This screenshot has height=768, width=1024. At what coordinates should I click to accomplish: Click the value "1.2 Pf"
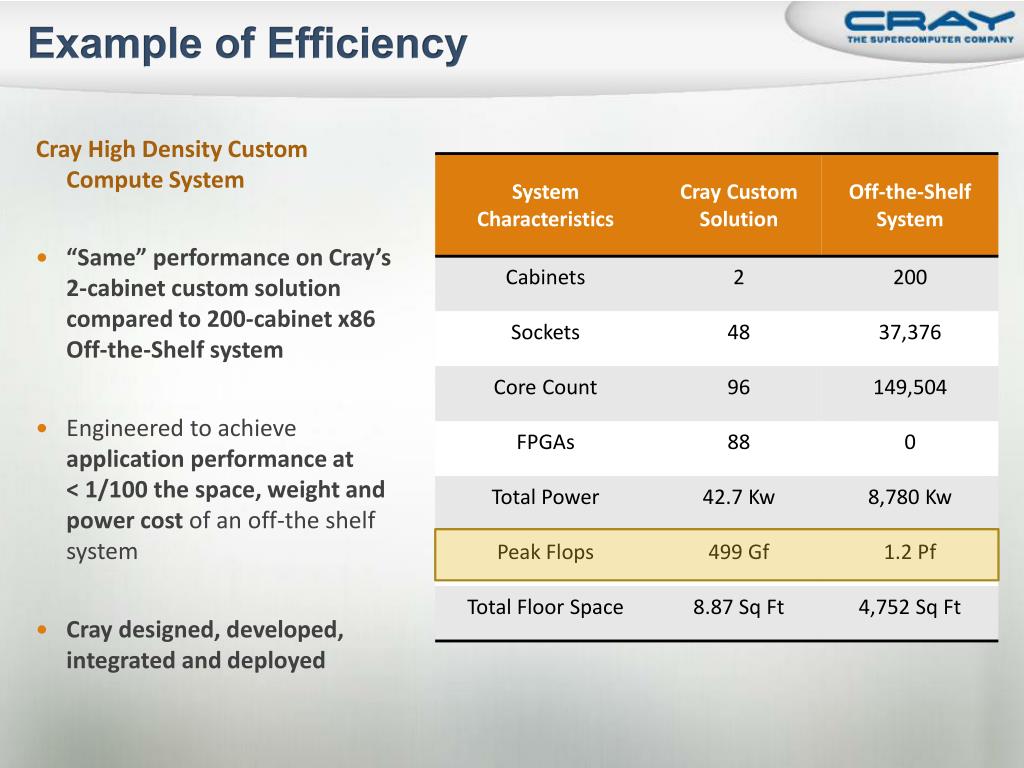910,552
